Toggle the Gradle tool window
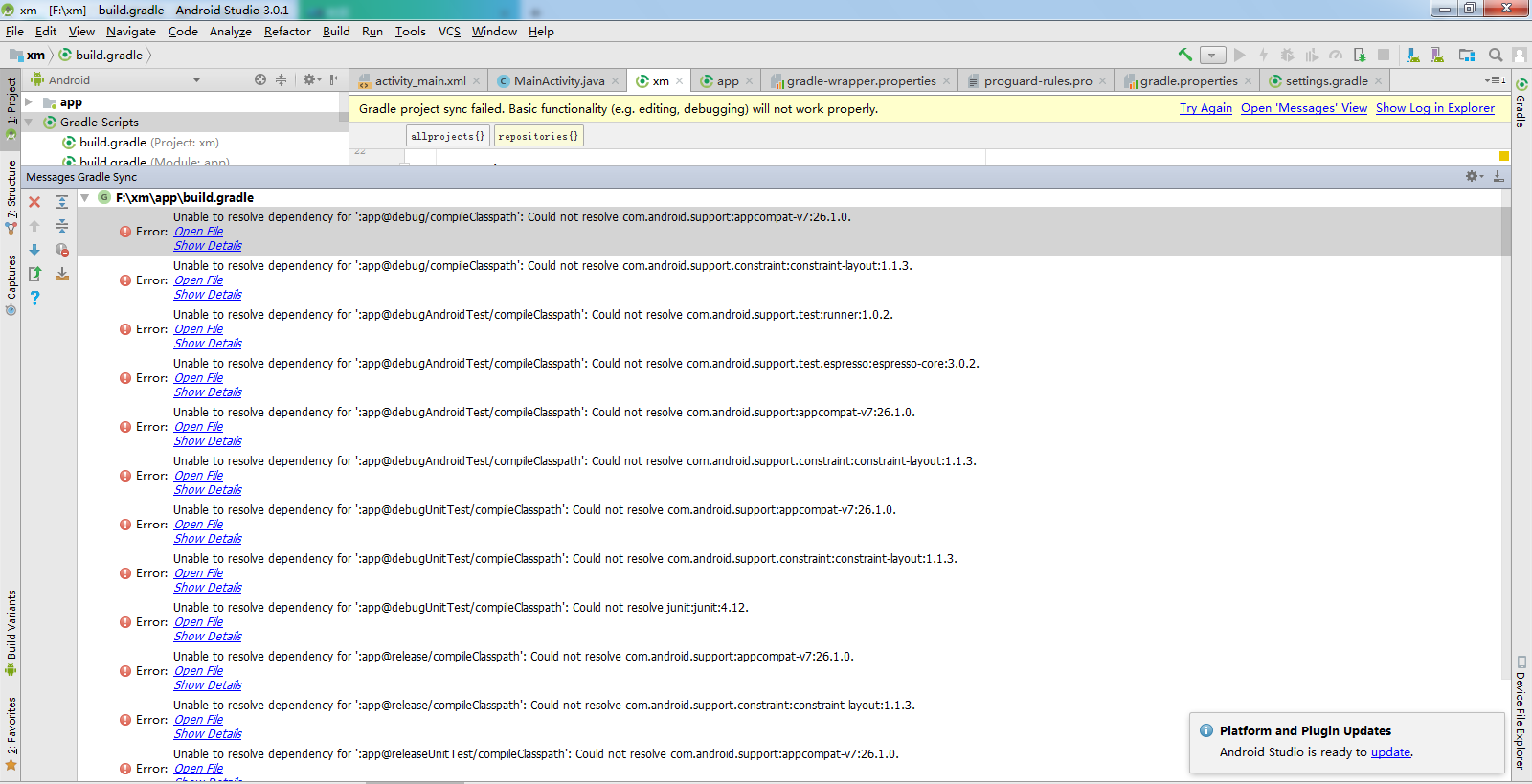Viewport: 1532px width, 784px height. click(x=1521, y=104)
